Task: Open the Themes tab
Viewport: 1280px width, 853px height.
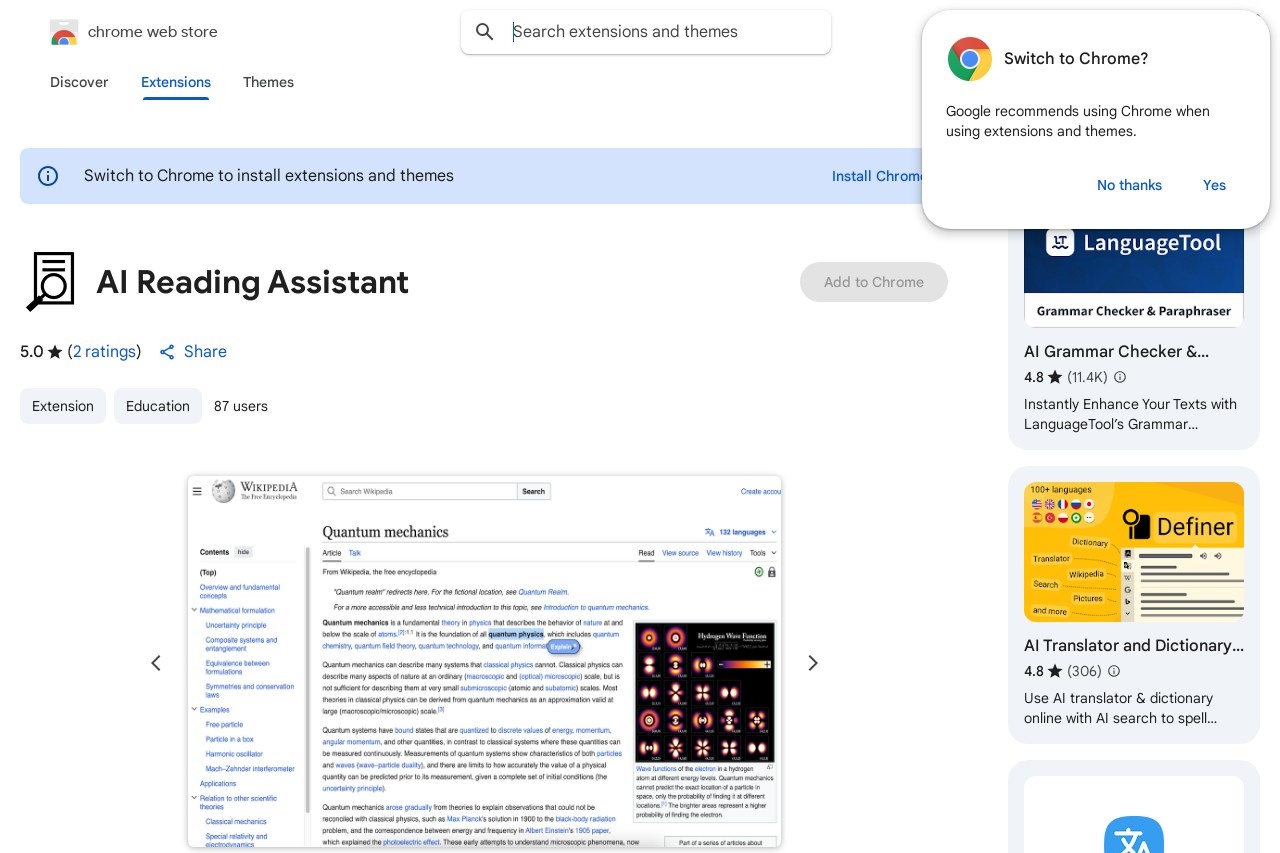Action: pyautogui.click(x=268, y=83)
